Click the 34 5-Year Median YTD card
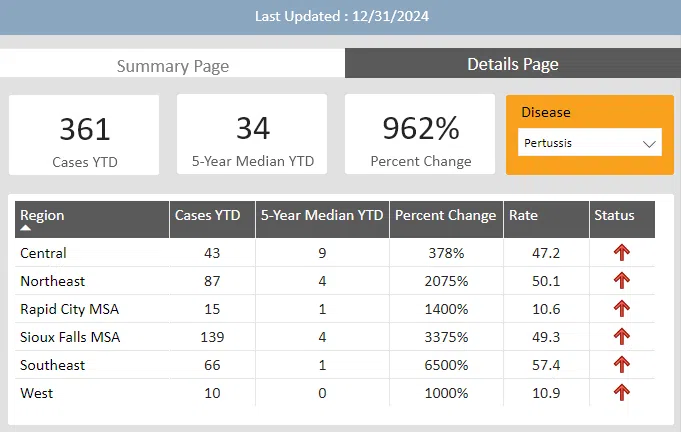Viewport: 681px width, 432px height. point(253,135)
